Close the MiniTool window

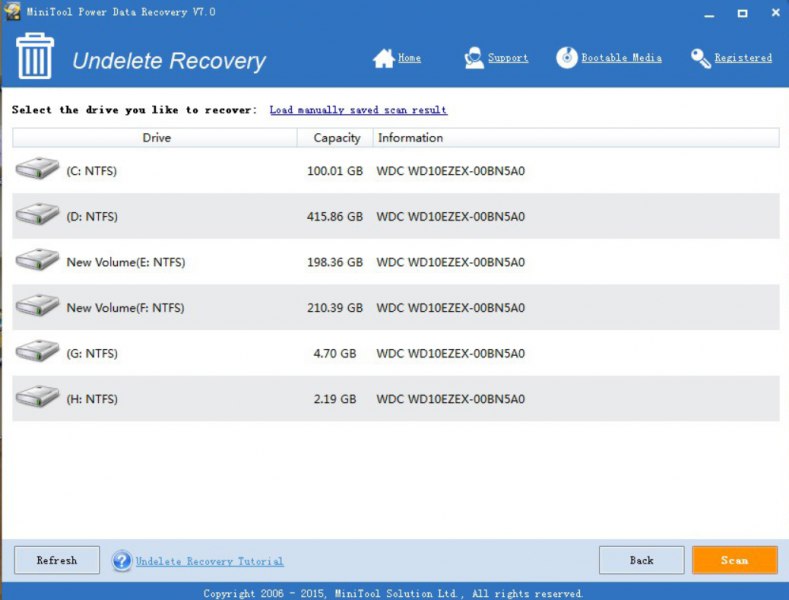775,13
